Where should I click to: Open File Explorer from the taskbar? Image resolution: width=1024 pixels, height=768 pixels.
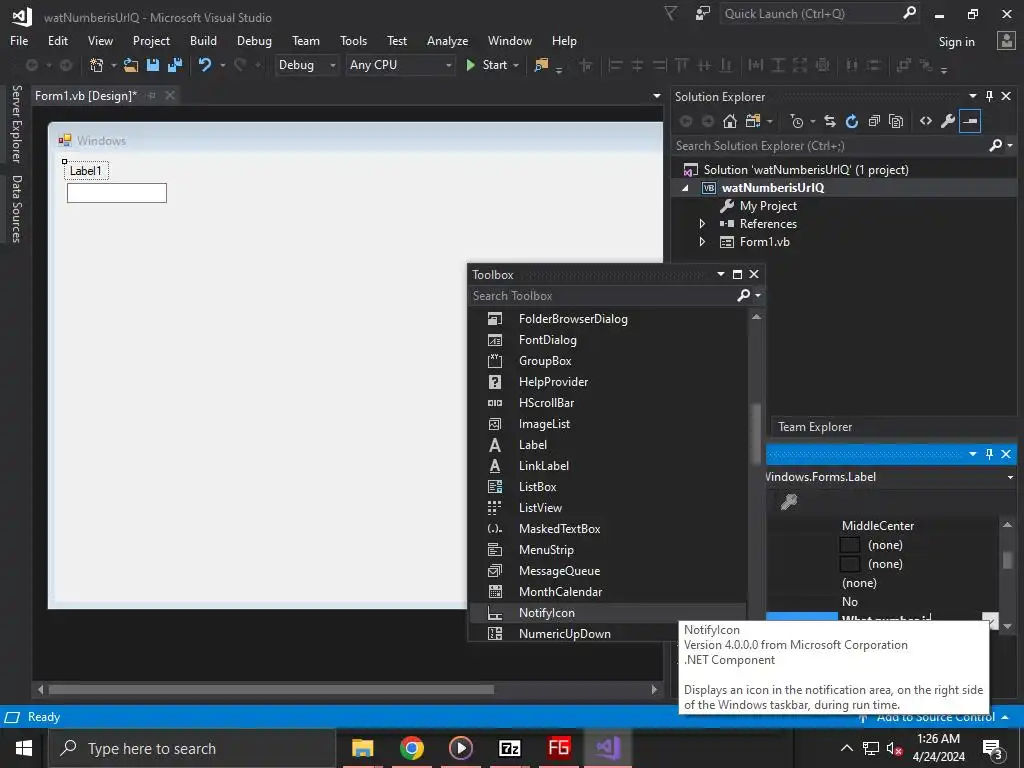[362, 748]
